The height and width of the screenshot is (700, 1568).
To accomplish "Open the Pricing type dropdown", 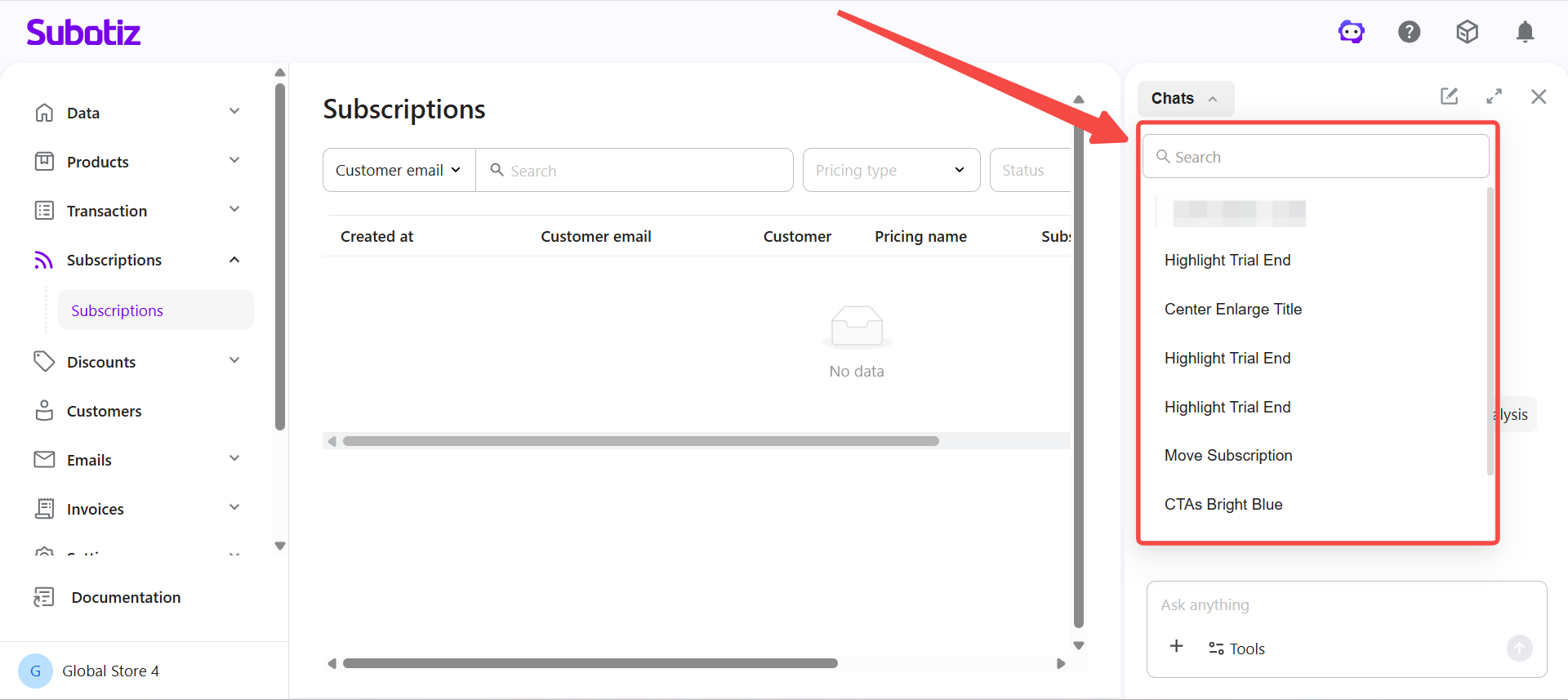I will [x=890, y=170].
